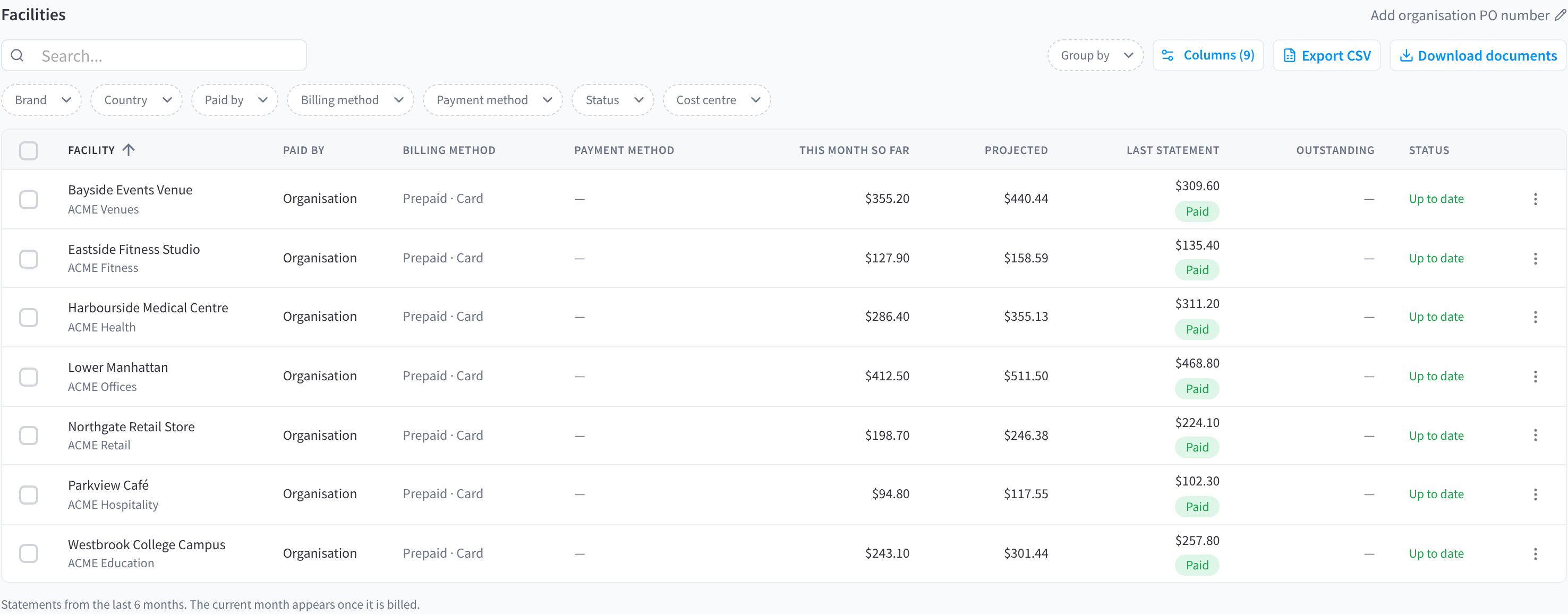Open row menu for Bayside Events Venue
This screenshot has height=614, width=1568.
1535,199
